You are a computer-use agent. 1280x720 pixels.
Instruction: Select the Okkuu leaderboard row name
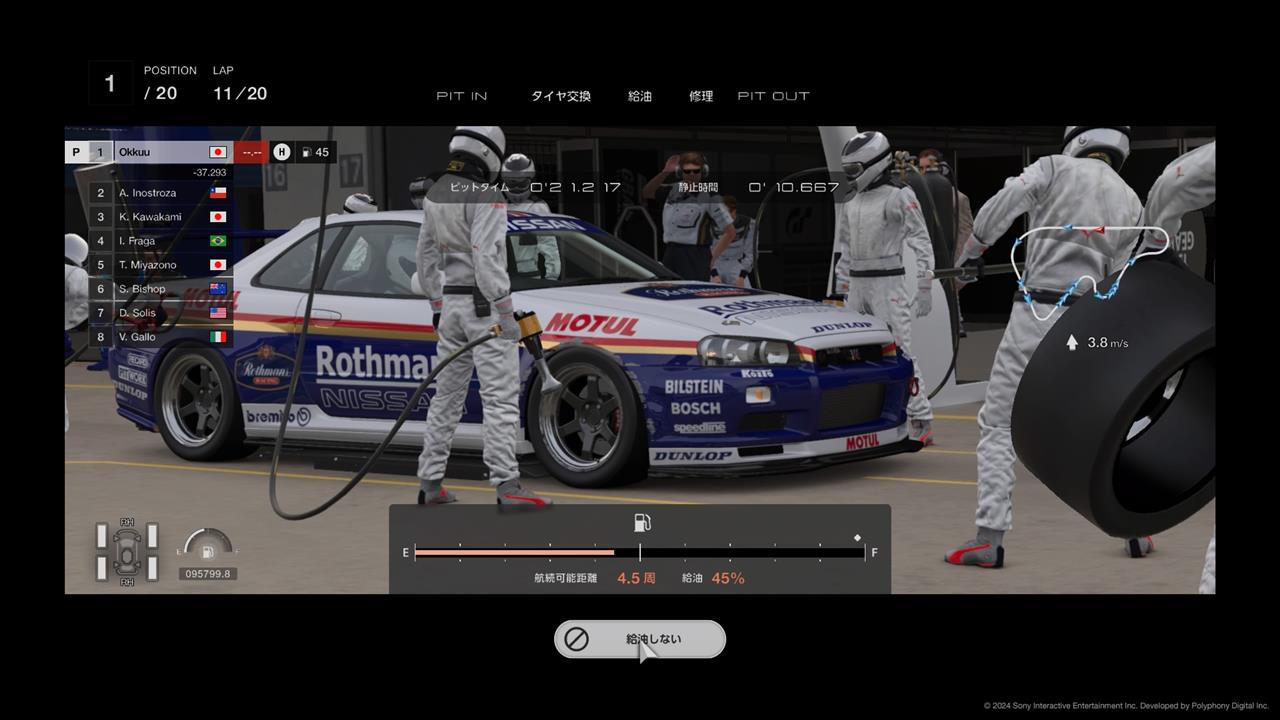tap(134, 152)
